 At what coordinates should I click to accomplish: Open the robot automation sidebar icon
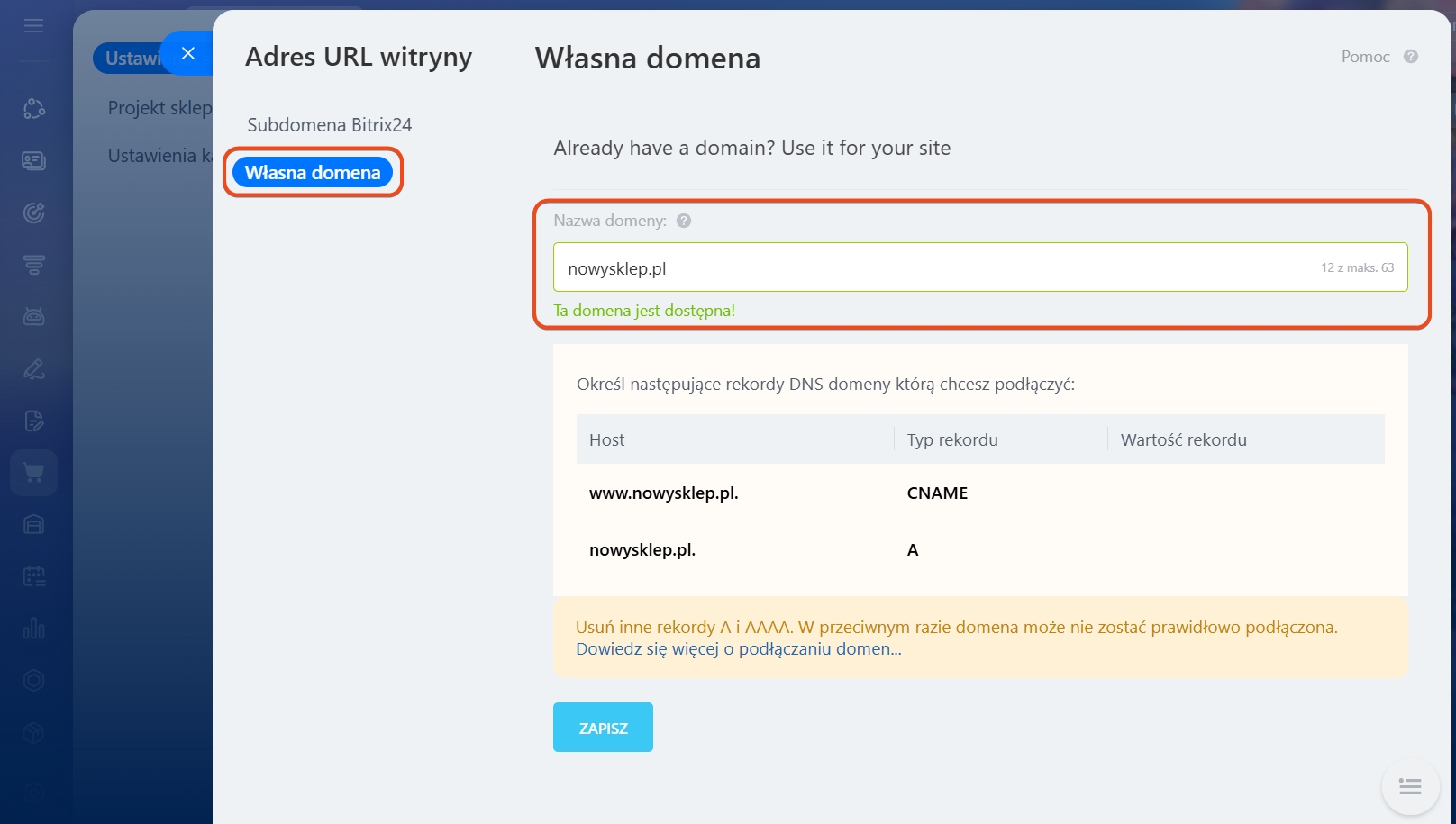pos(33,316)
